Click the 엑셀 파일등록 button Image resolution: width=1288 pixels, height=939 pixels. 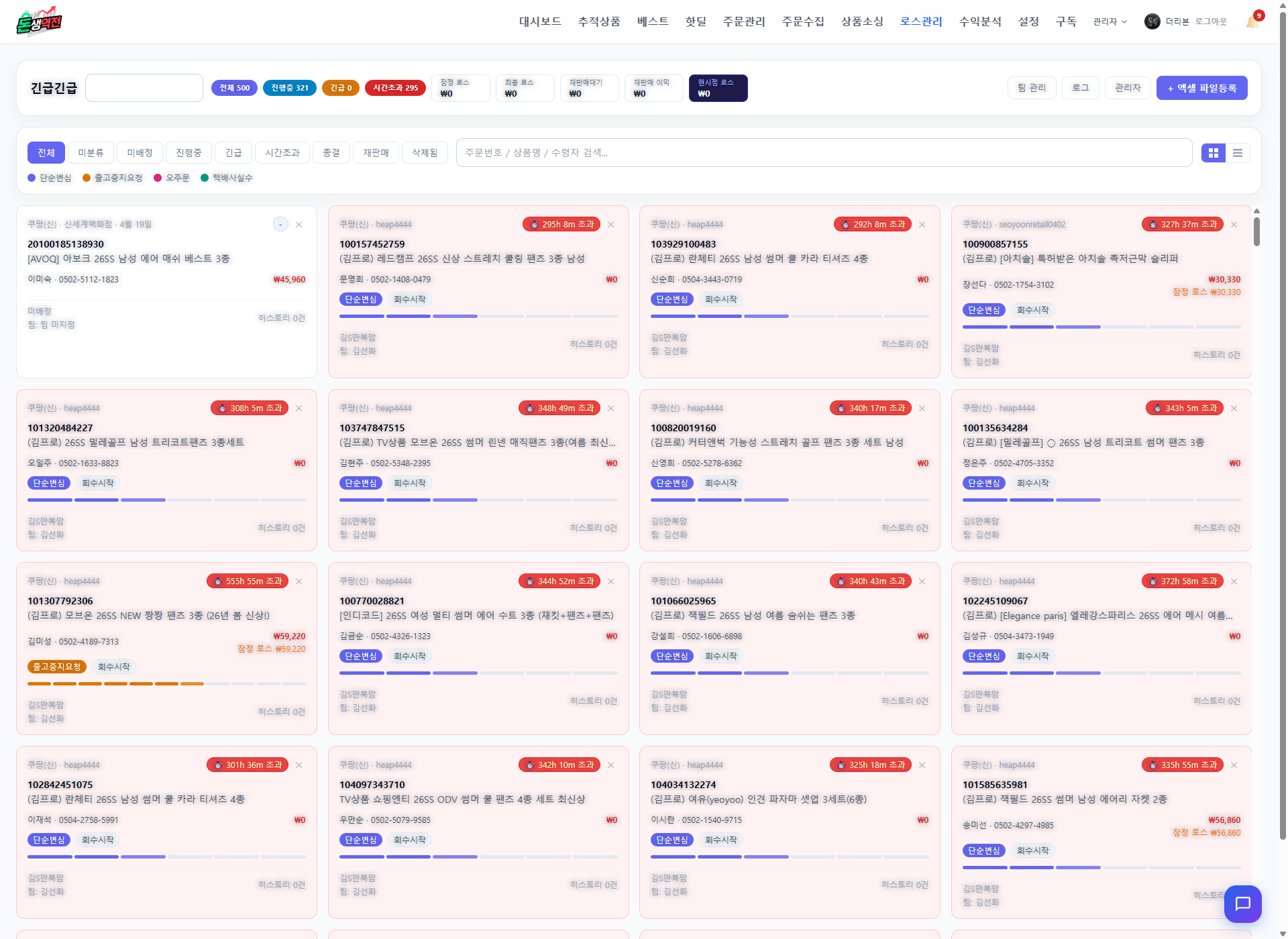[1201, 88]
